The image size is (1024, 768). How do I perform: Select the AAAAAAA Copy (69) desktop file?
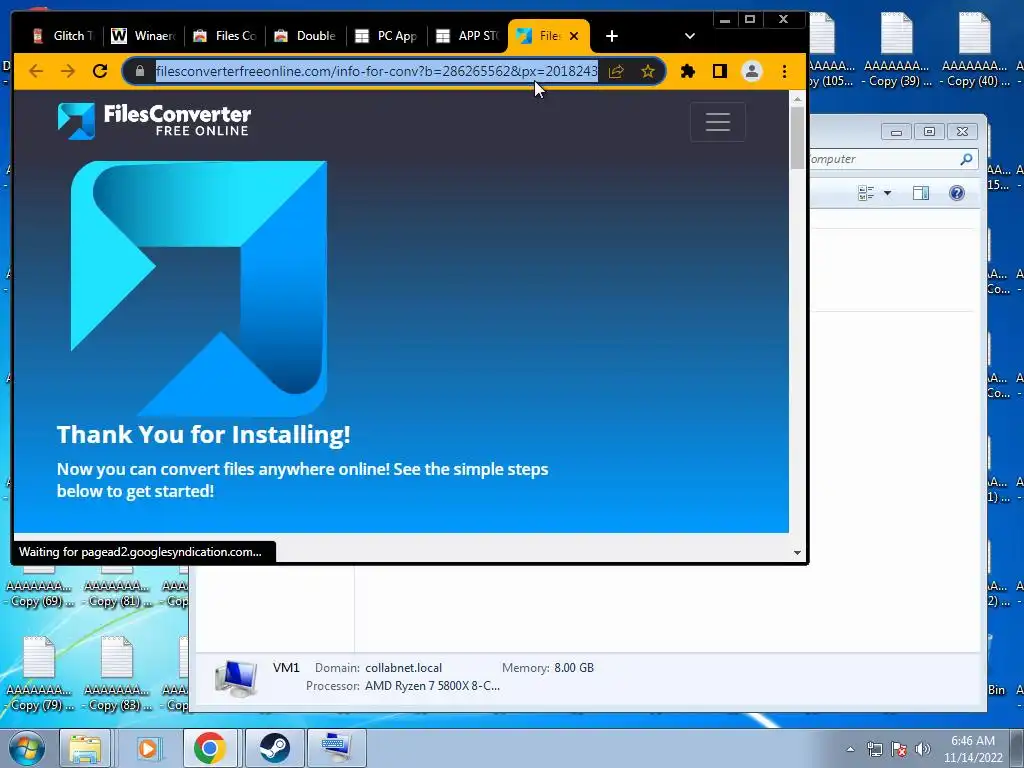39,588
